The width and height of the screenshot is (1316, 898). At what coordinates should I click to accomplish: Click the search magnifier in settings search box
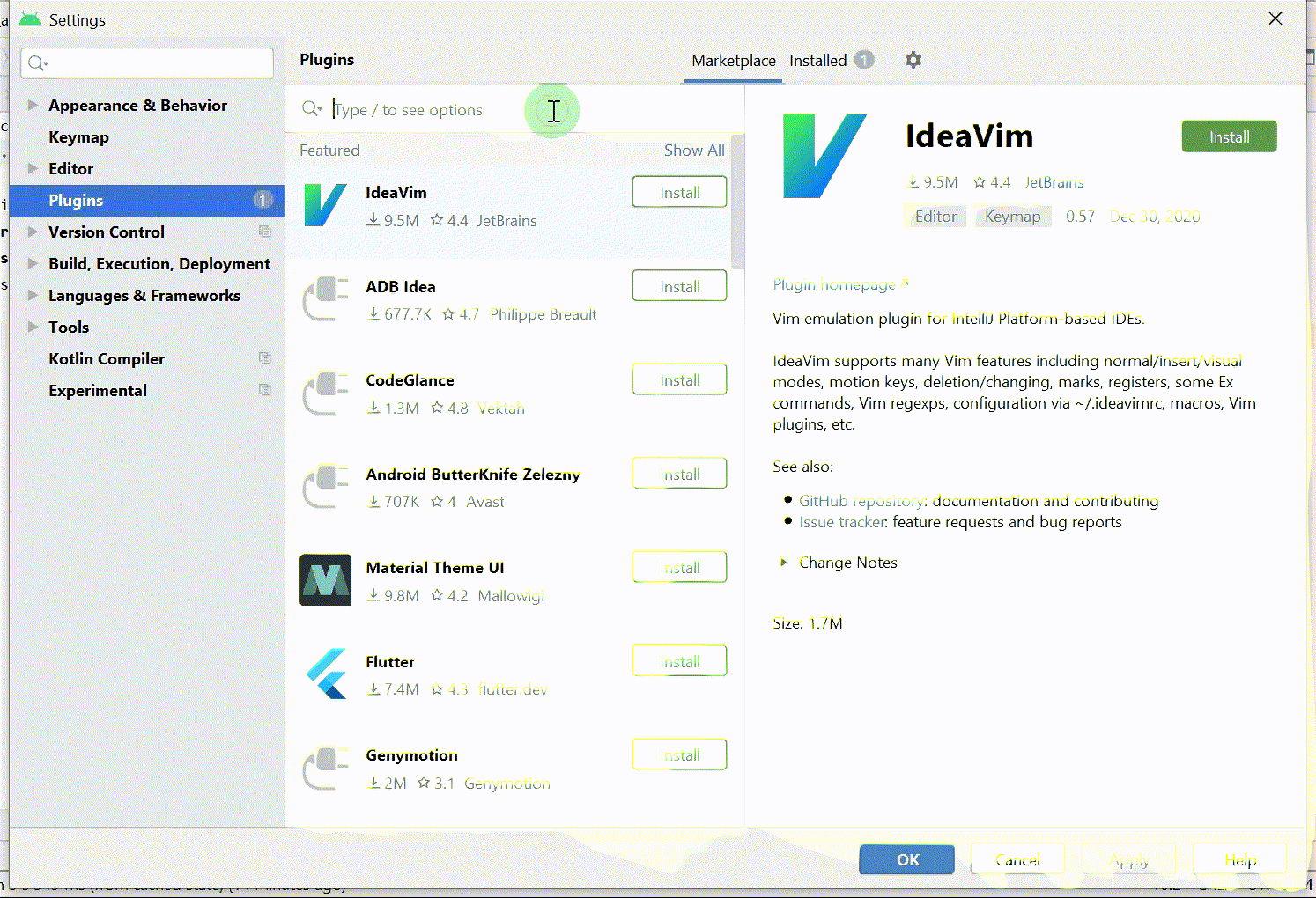click(x=38, y=63)
